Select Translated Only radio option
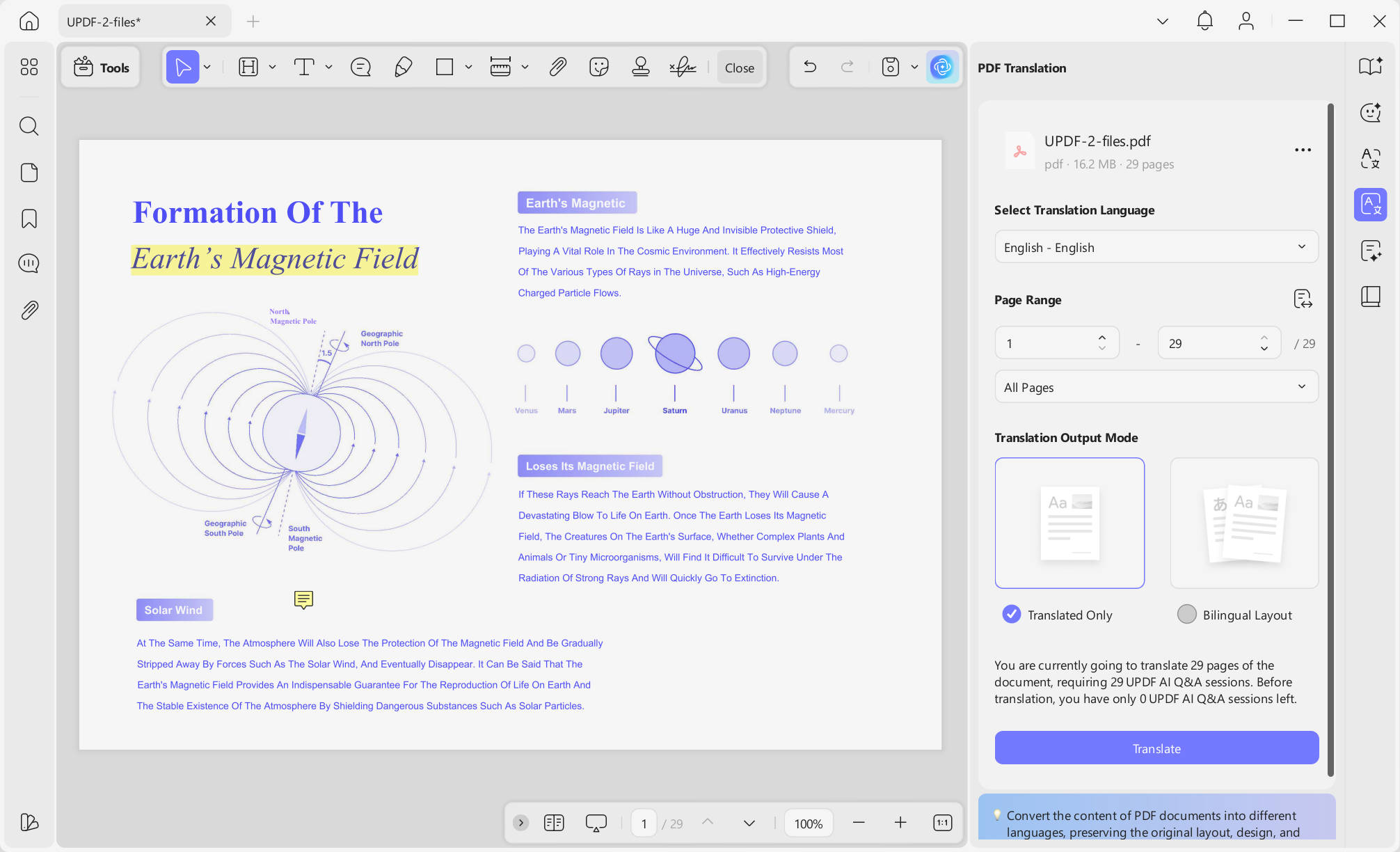Image resolution: width=1400 pixels, height=852 pixels. coord(1011,614)
